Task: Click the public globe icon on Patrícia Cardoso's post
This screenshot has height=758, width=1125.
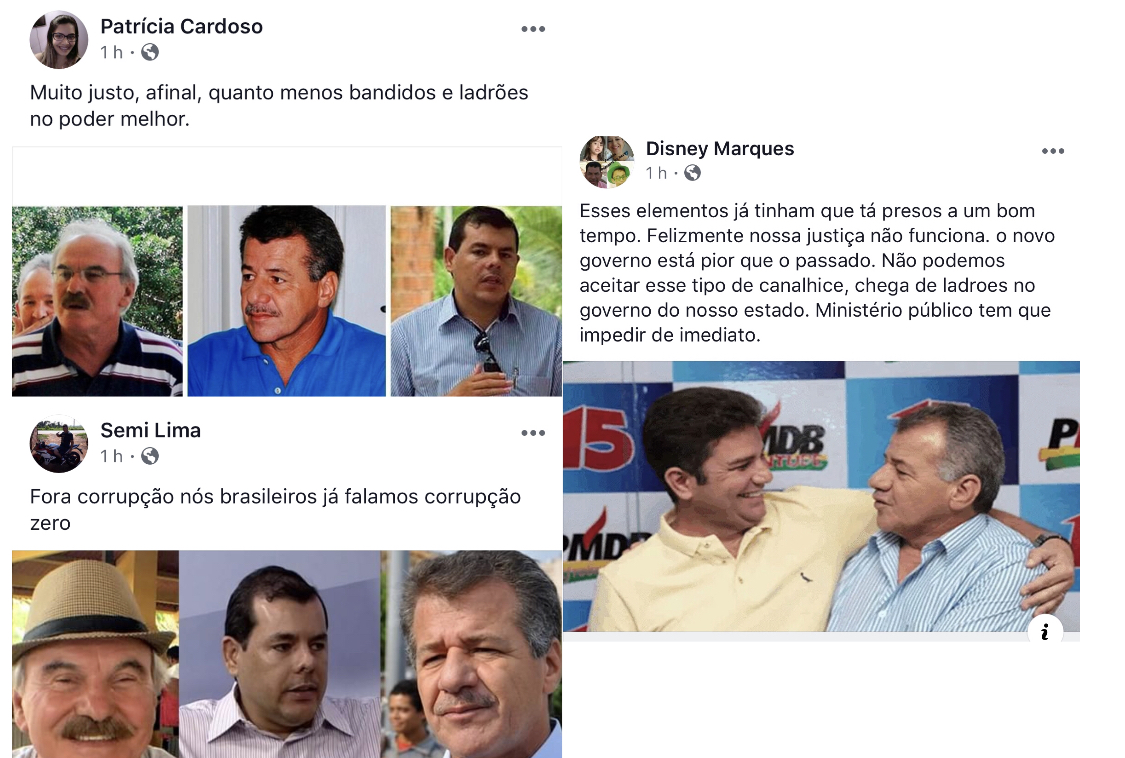Action: coord(150,52)
